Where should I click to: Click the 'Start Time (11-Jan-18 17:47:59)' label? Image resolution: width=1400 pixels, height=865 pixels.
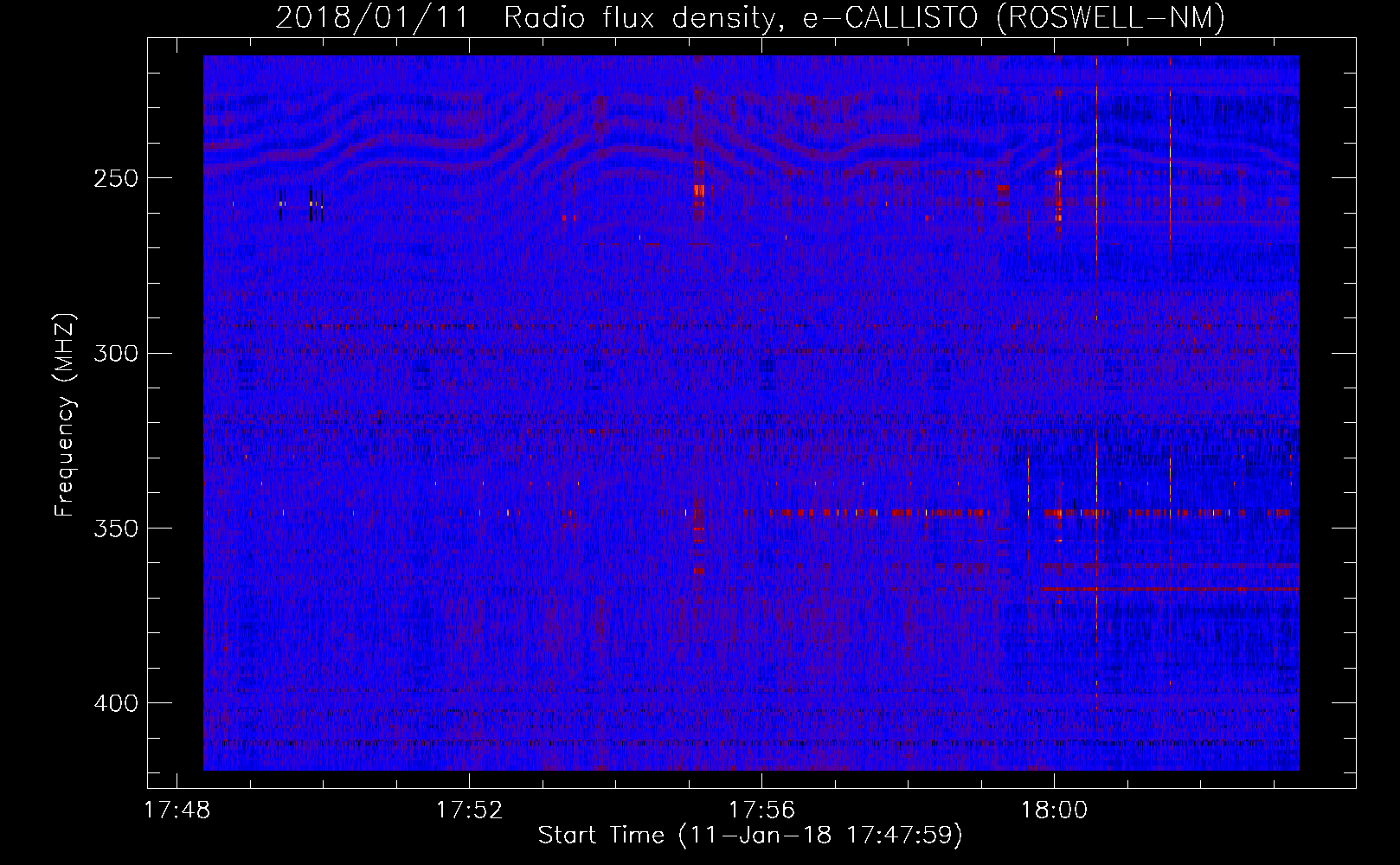point(750,836)
